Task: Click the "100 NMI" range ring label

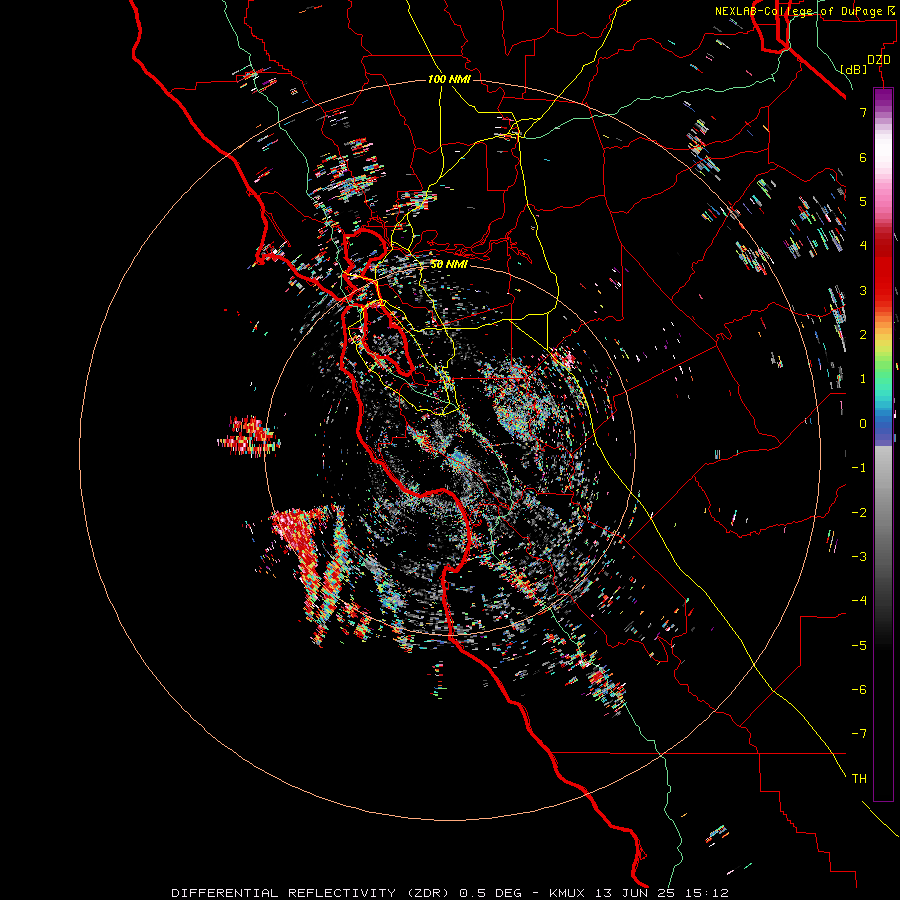Action: click(x=449, y=79)
